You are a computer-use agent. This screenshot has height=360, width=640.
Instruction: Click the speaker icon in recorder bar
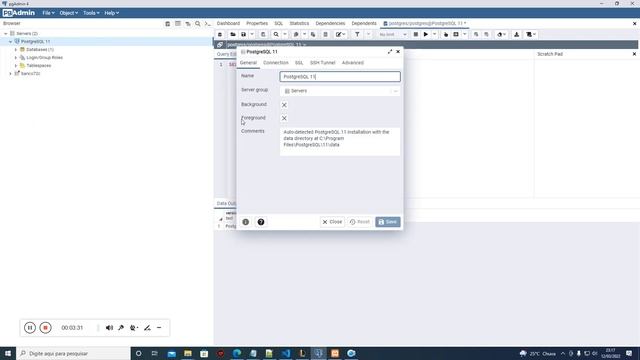[x=109, y=328]
